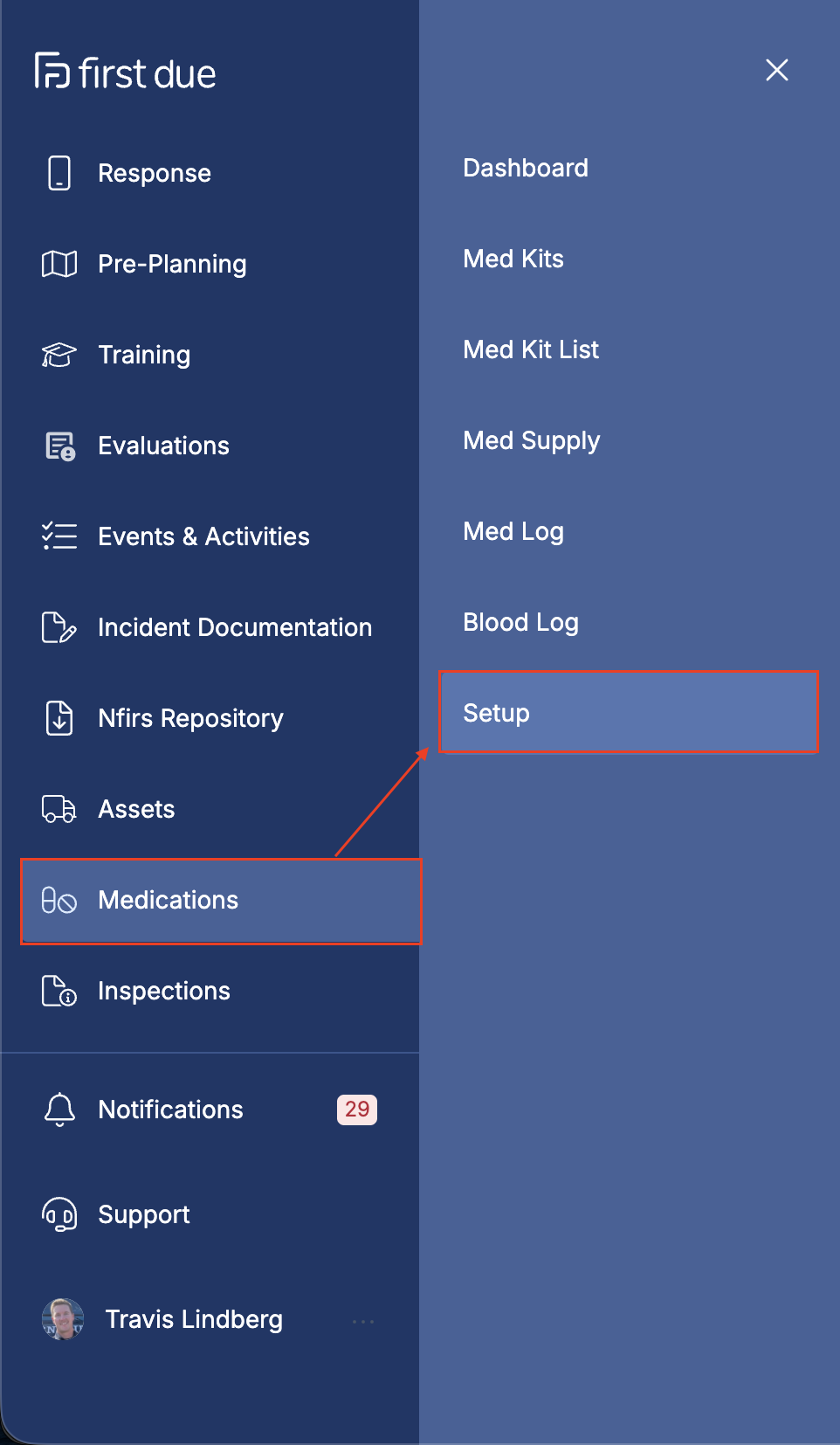Select Med Supply
Viewport: 840px width, 1445px height.
532,440
